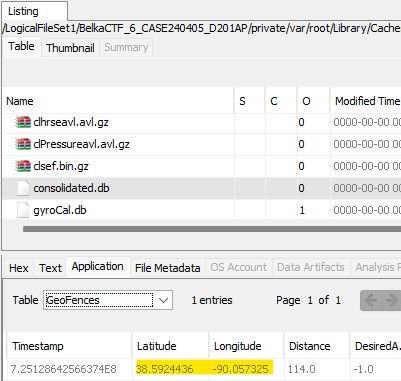Open the OS Account tab
Image resolution: width=401 pixels, height=381 pixels.
point(239,267)
